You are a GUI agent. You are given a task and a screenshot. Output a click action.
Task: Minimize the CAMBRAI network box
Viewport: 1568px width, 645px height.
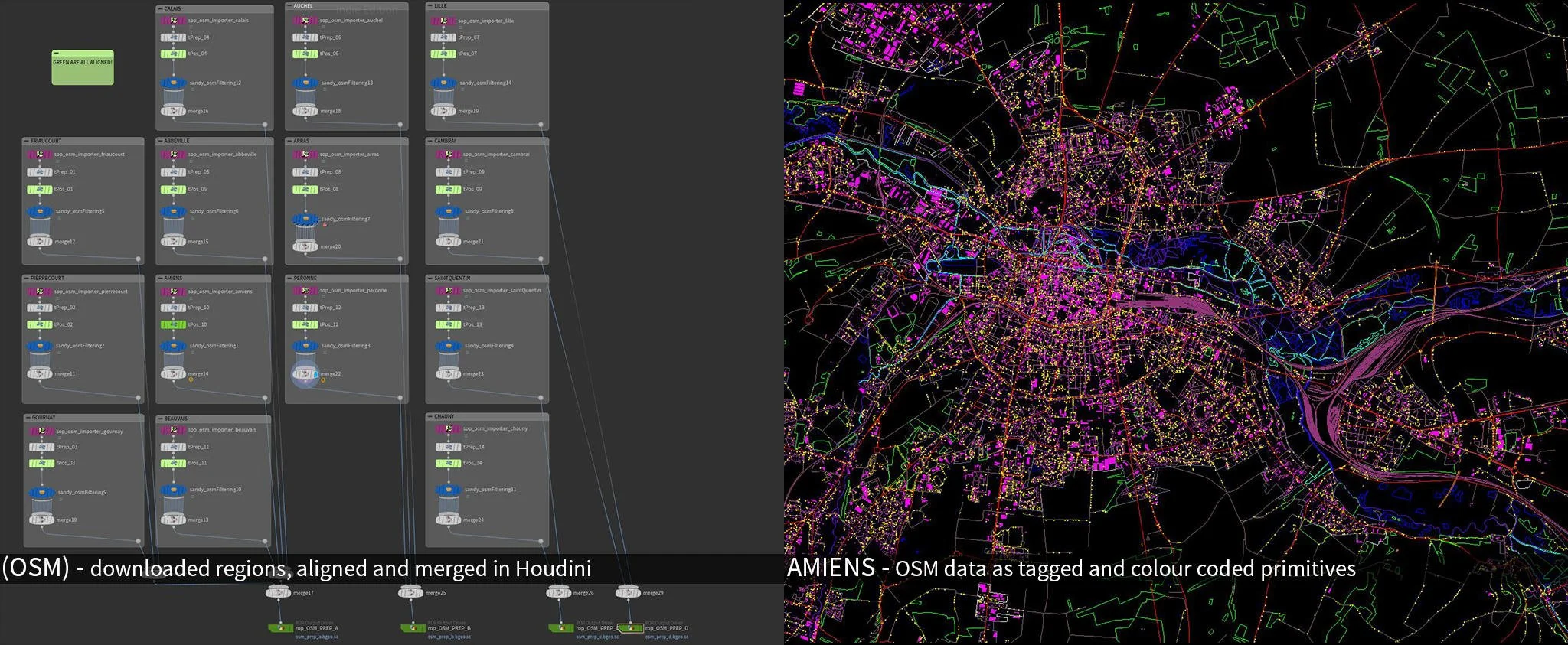(x=430, y=141)
